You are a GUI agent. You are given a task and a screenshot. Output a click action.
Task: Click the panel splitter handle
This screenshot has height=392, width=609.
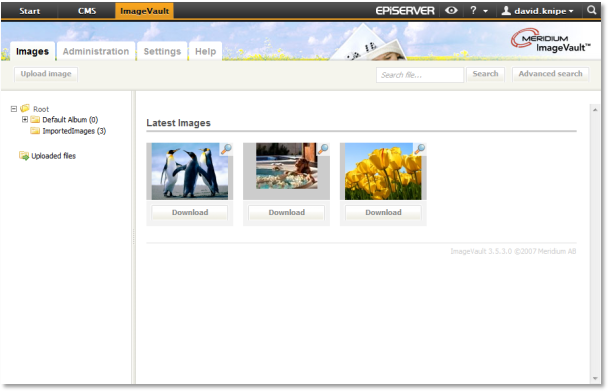click(x=134, y=237)
